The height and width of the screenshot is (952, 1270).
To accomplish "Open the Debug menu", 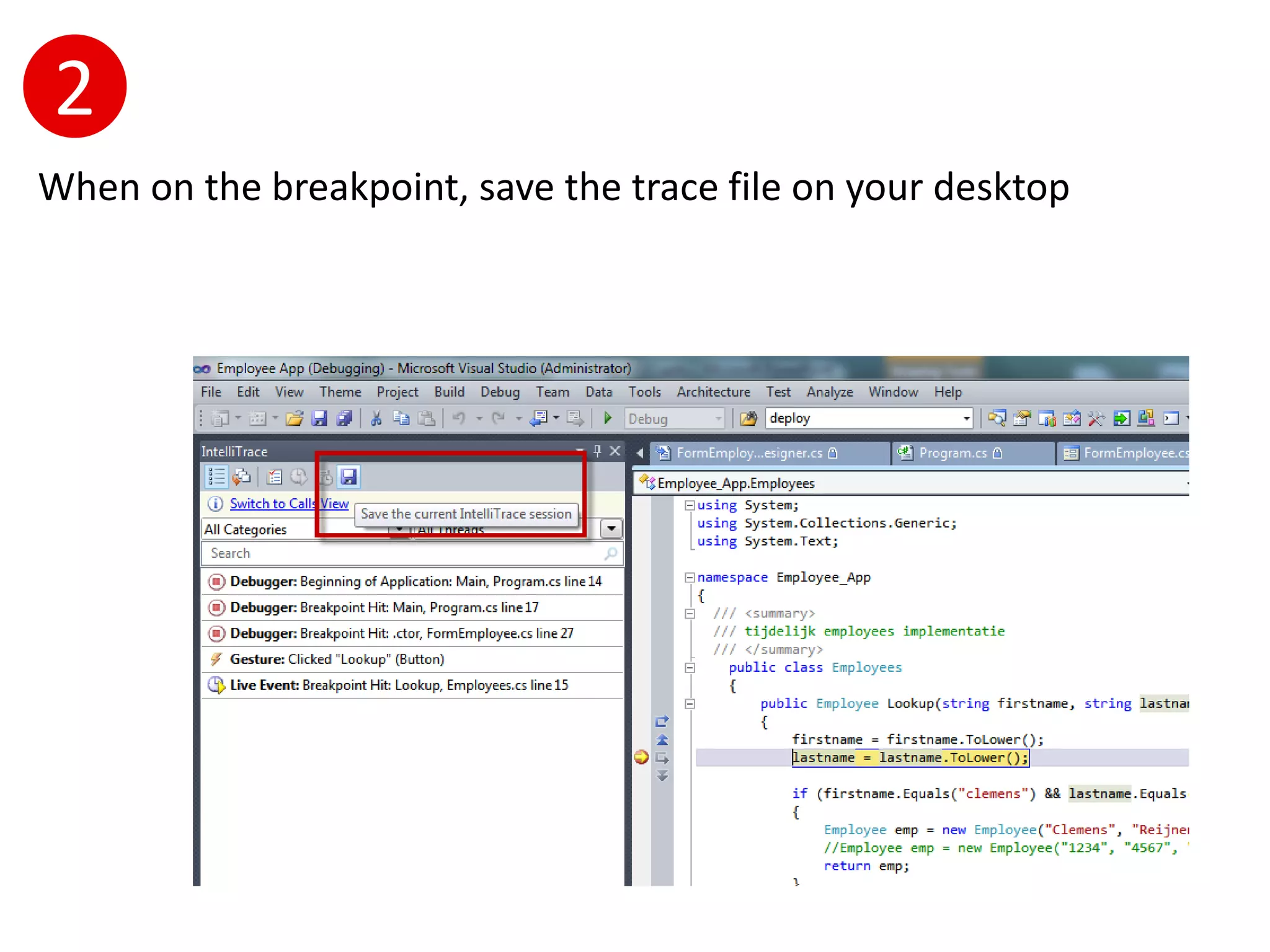I will [x=500, y=392].
